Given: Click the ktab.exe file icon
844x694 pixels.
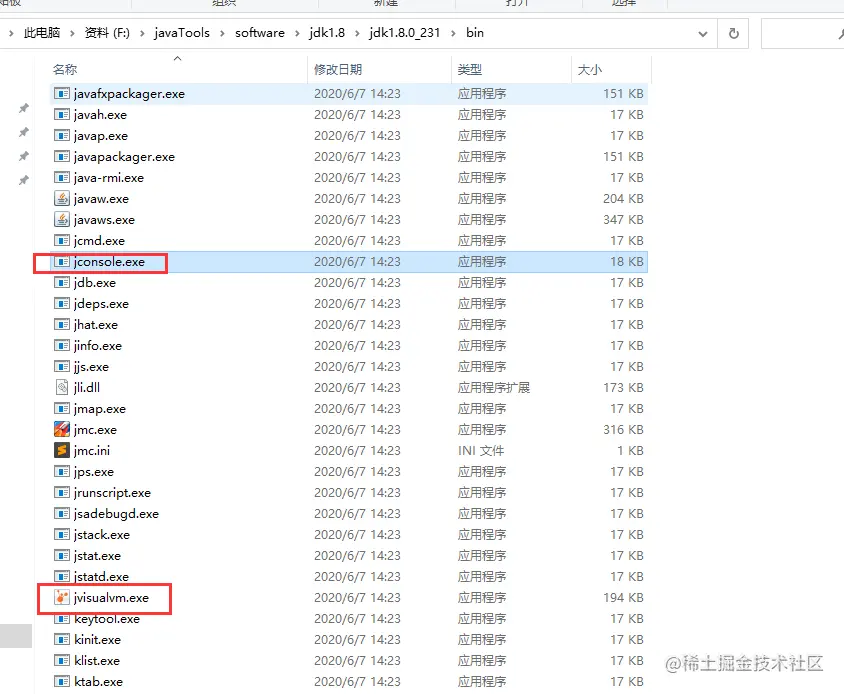Looking at the screenshot, I should click(62, 682).
